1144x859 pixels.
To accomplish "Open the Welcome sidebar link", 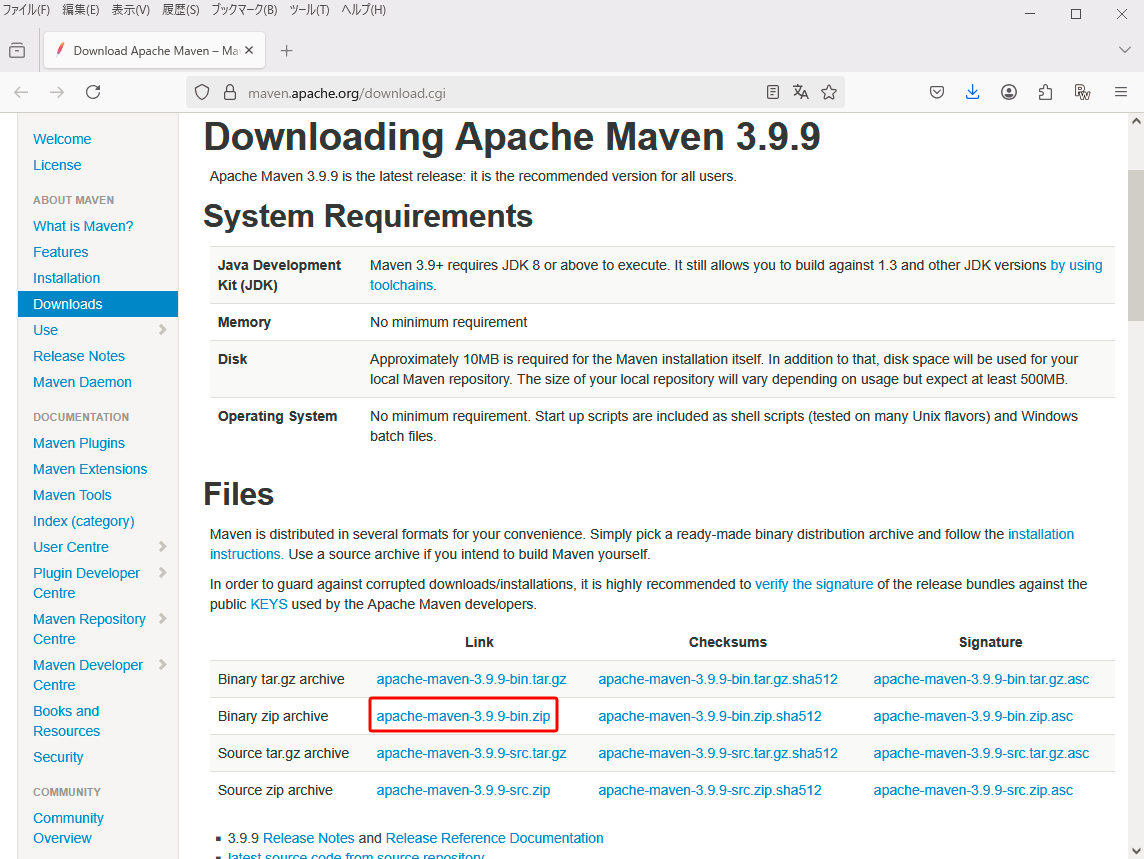I will [x=62, y=139].
